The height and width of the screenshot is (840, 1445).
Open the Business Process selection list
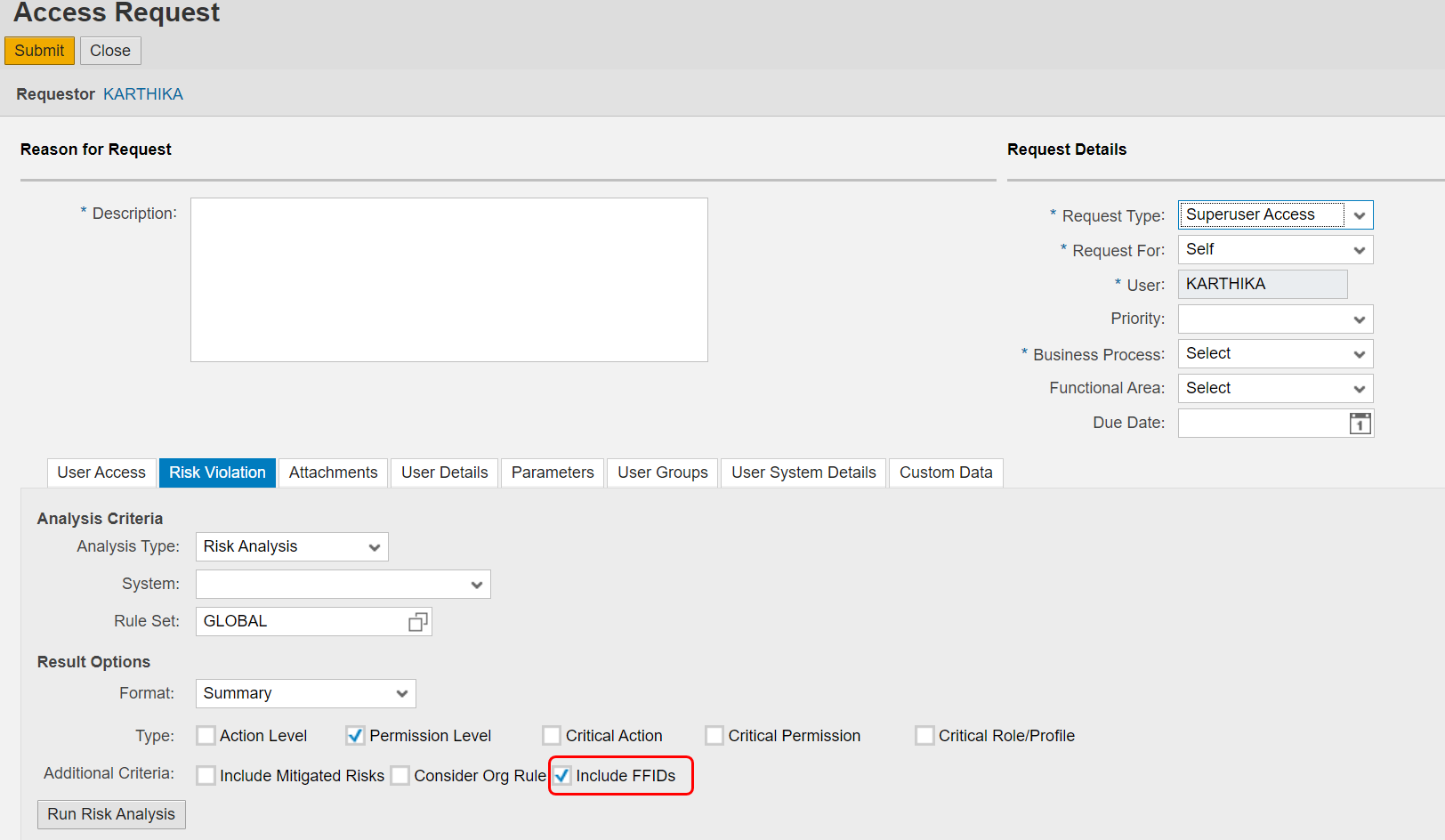click(1359, 353)
